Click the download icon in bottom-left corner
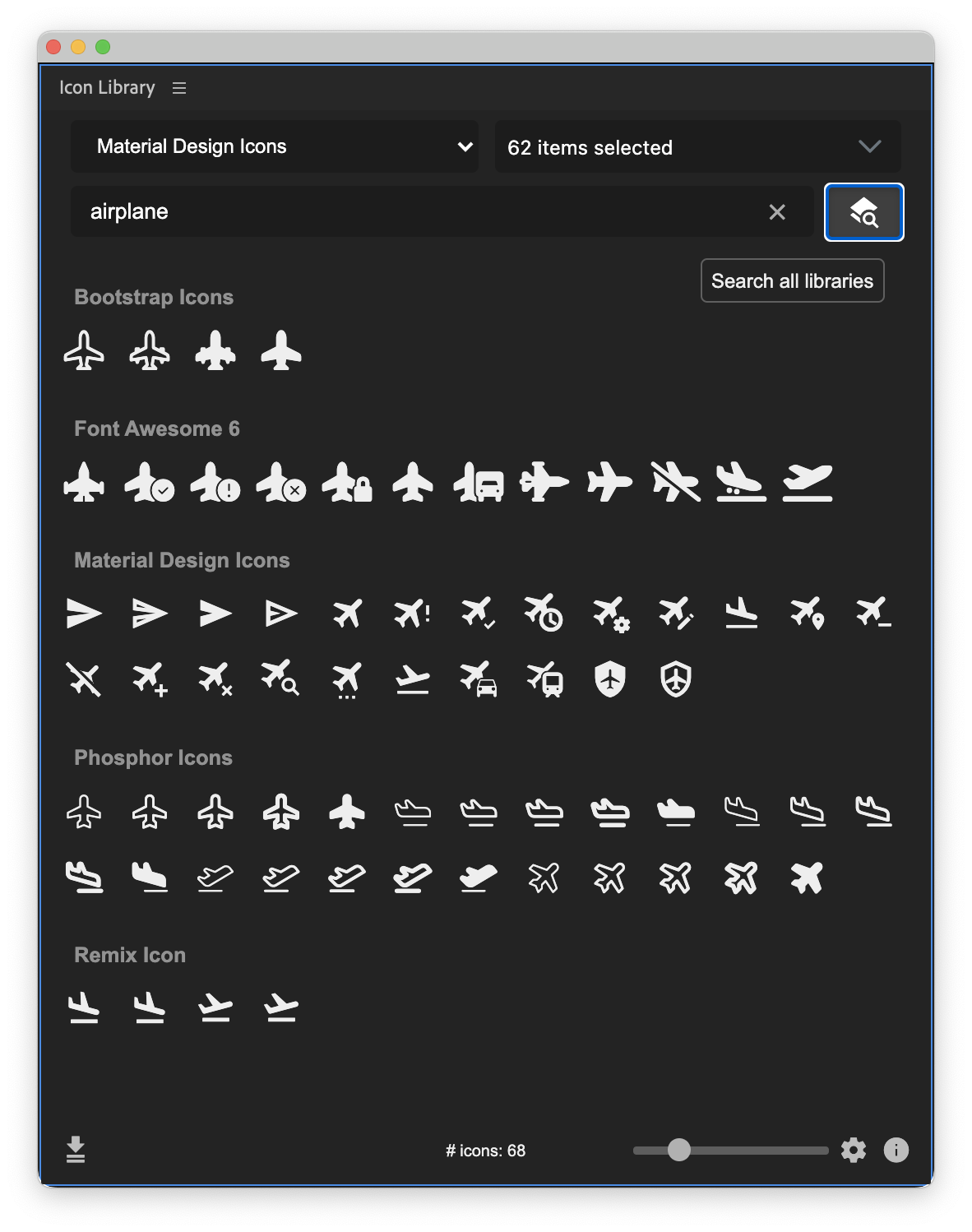Screen dimensions: 972x1232 [x=76, y=1149]
